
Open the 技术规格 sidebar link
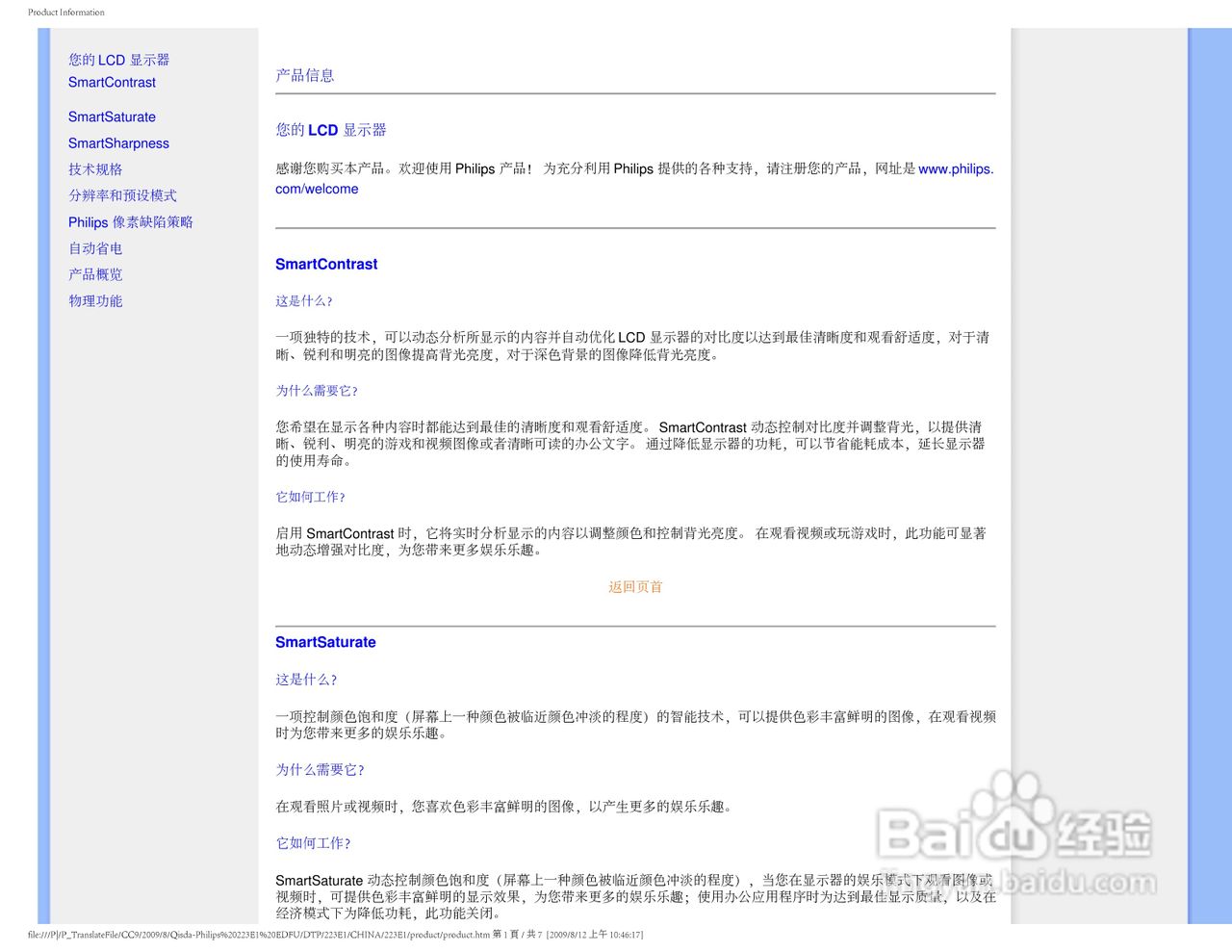click(95, 169)
